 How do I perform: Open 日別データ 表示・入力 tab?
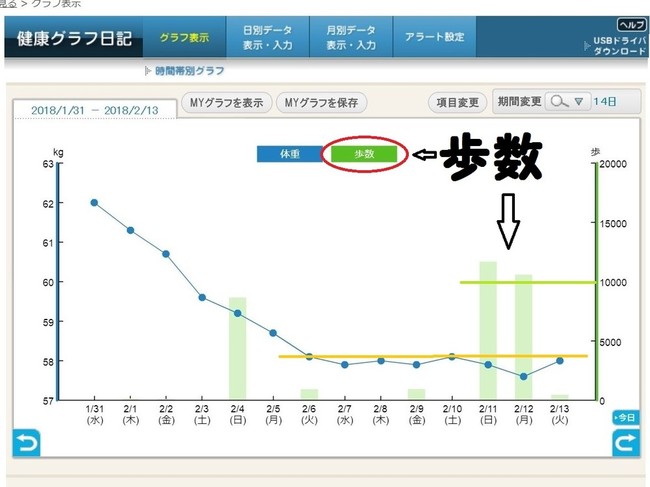pos(268,37)
